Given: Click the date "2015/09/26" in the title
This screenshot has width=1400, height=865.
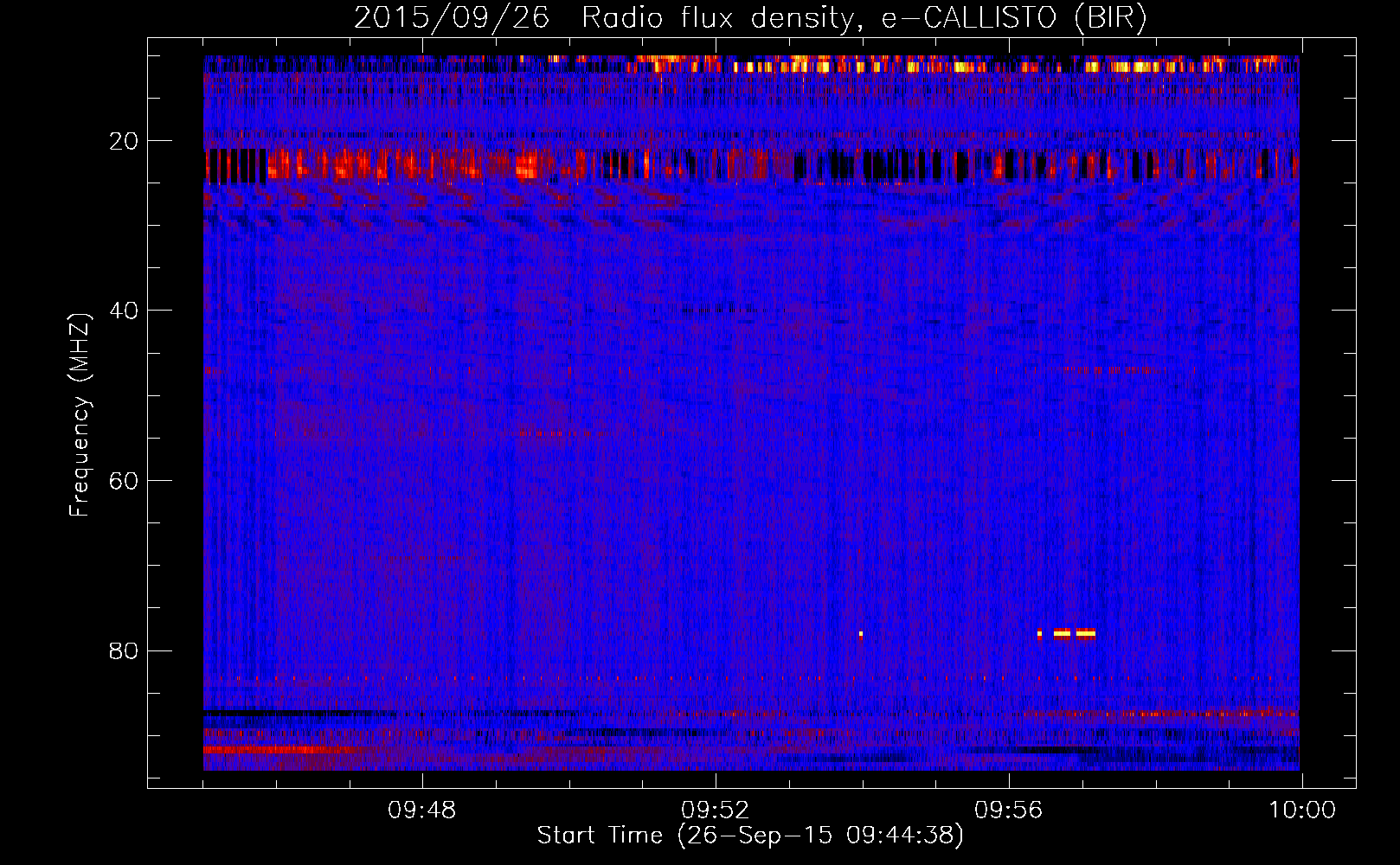Looking at the screenshot, I should (x=452, y=18).
